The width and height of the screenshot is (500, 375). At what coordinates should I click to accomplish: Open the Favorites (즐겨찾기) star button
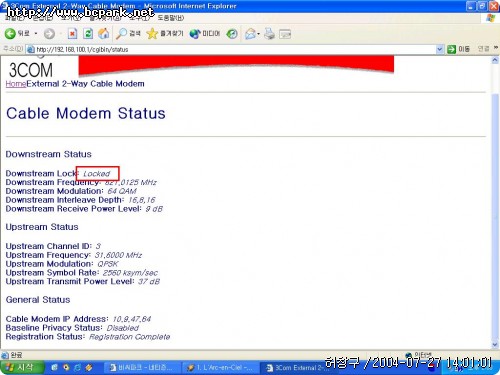click(x=165, y=33)
